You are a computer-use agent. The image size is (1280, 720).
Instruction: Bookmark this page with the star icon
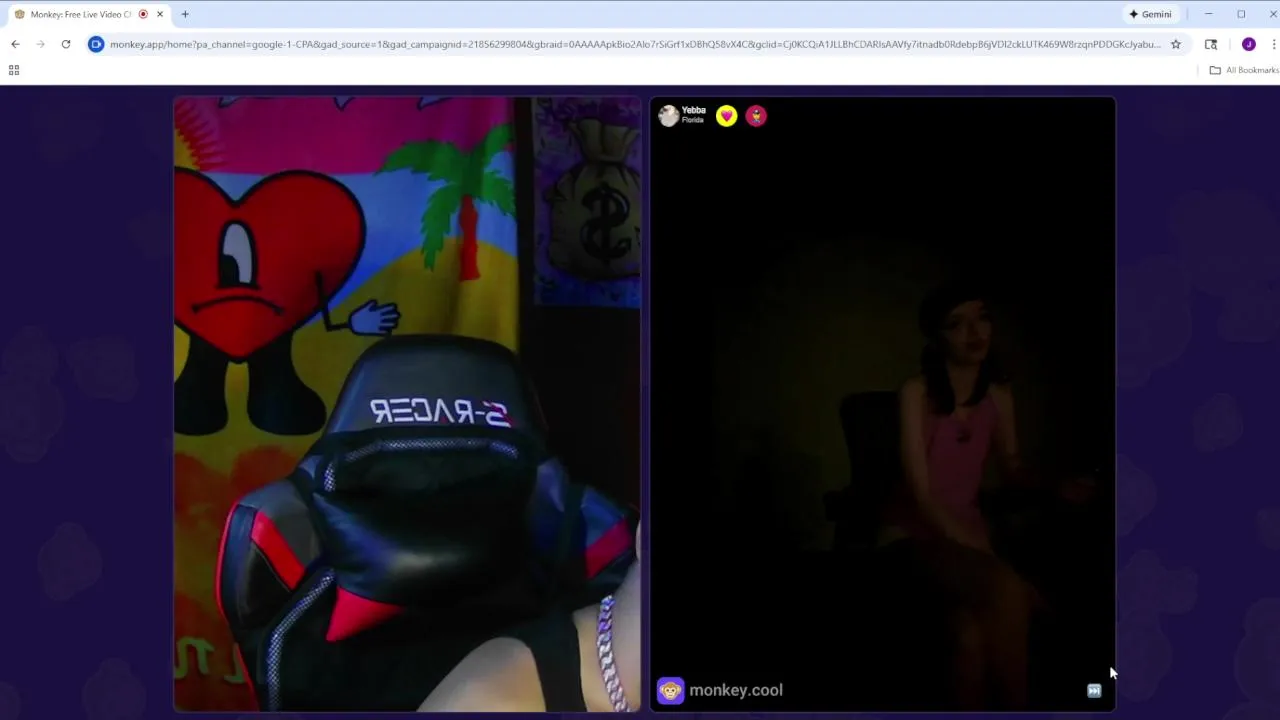click(1176, 44)
